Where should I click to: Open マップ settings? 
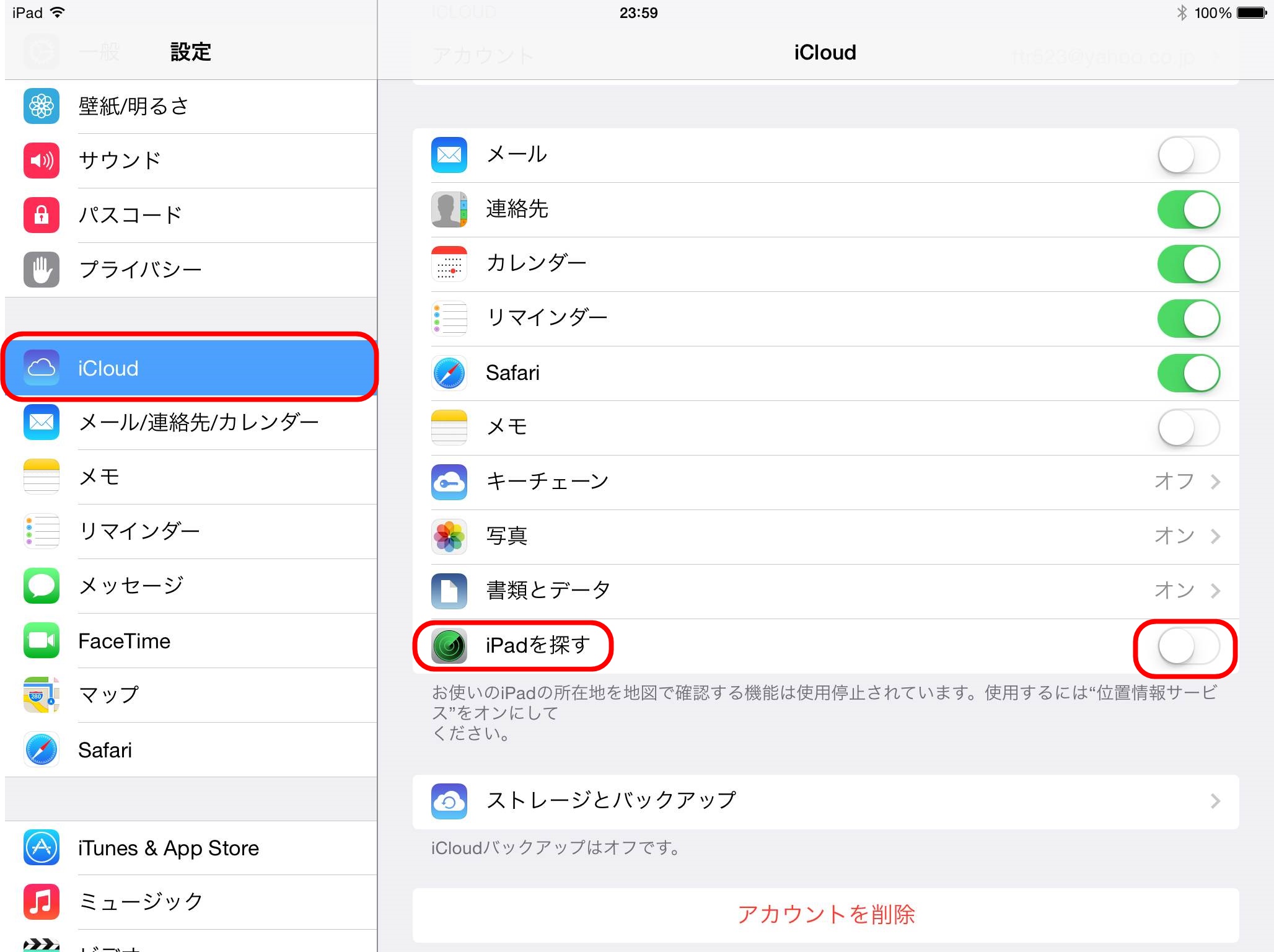pos(191,695)
